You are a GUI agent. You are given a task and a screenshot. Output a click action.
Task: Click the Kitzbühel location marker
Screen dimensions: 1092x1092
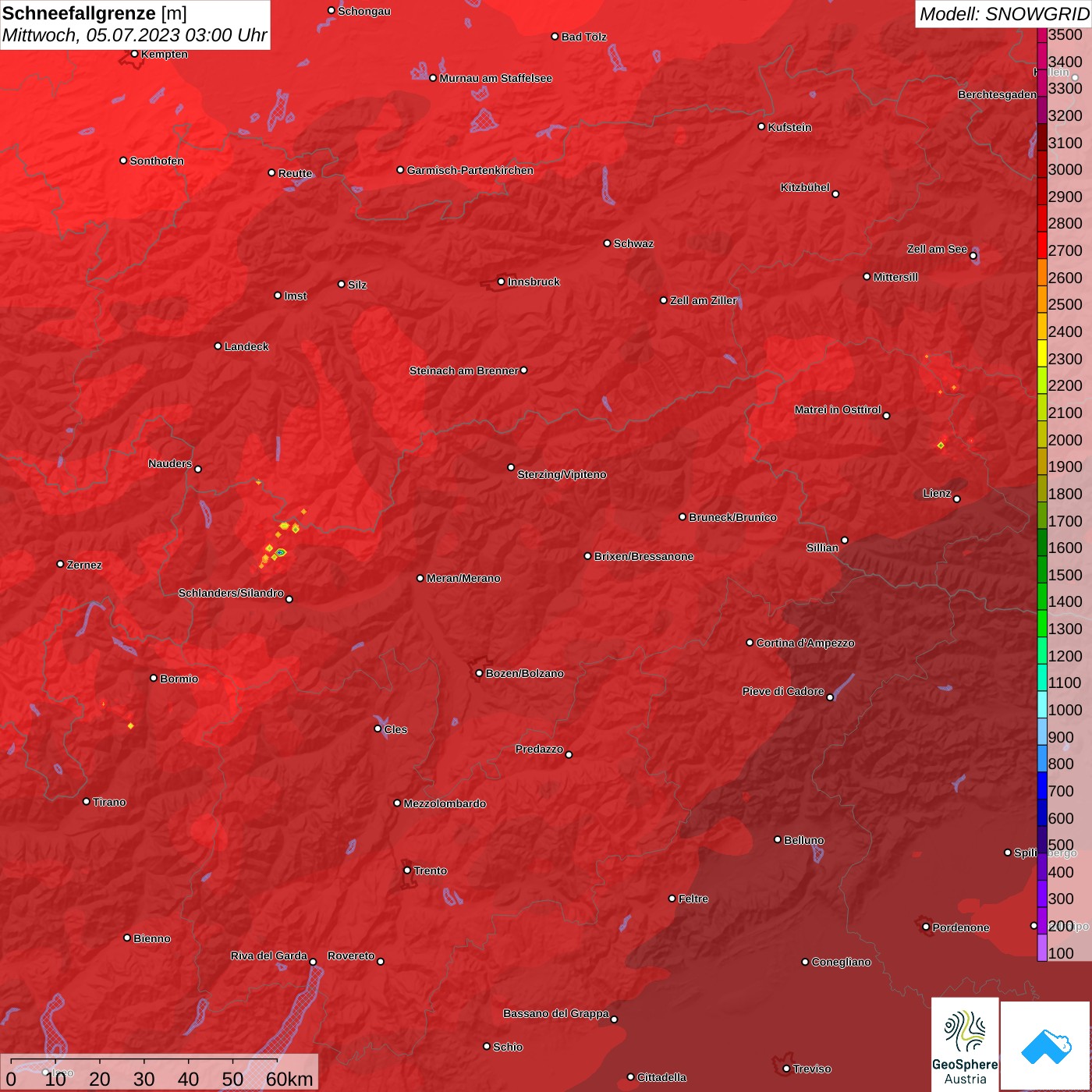(835, 193)
